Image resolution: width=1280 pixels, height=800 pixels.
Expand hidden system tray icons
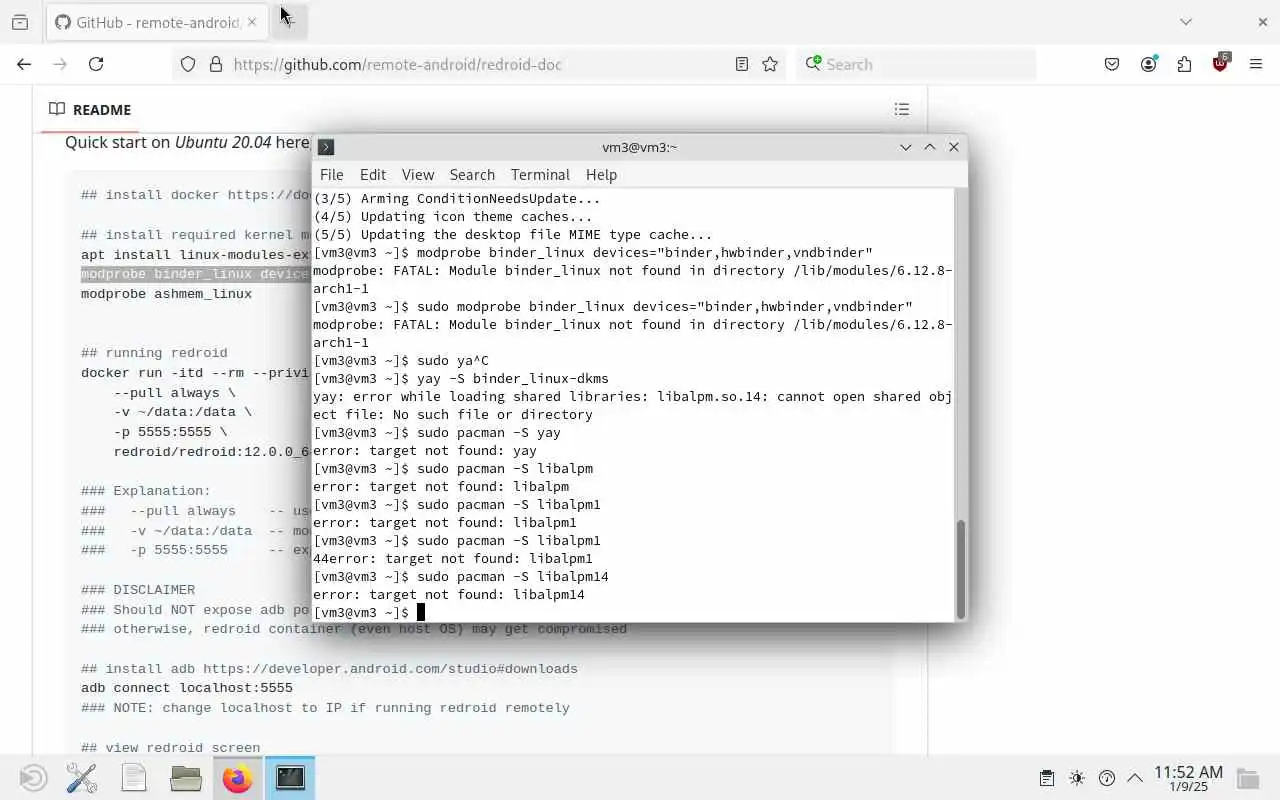click(x=1135, y=778)
